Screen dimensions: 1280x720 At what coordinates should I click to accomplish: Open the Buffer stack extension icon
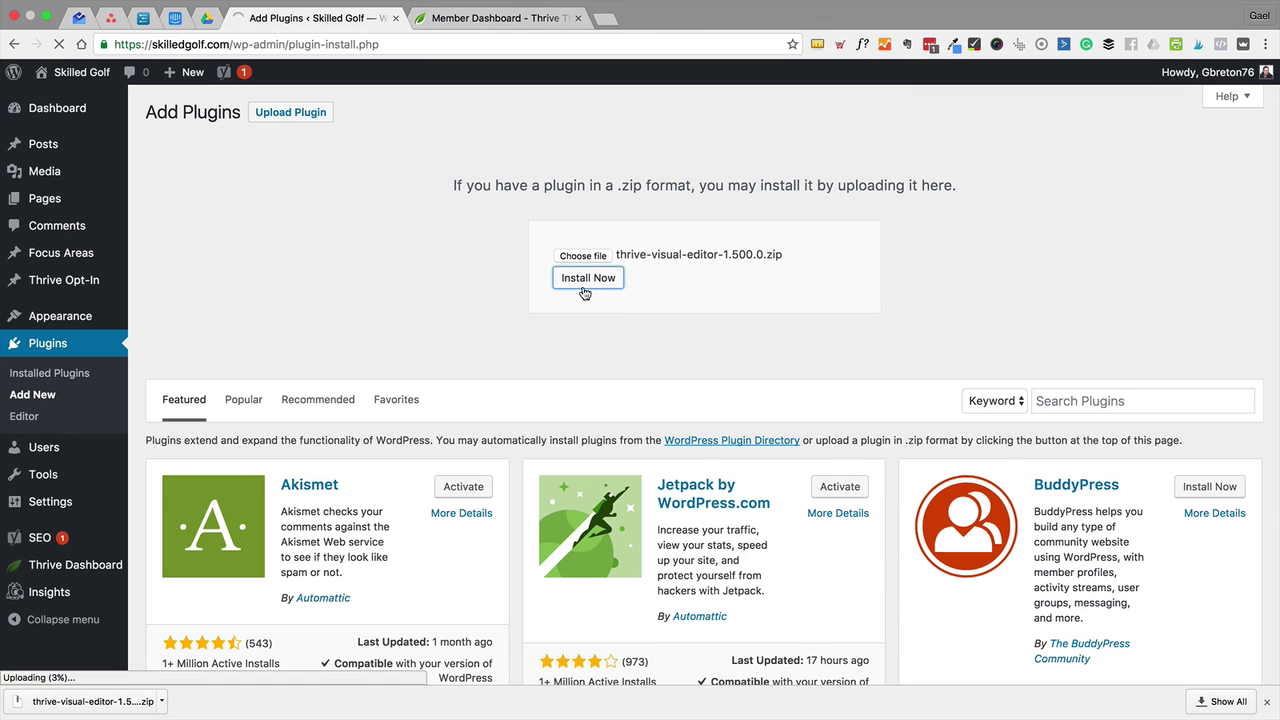click(x=1108, y=44)
